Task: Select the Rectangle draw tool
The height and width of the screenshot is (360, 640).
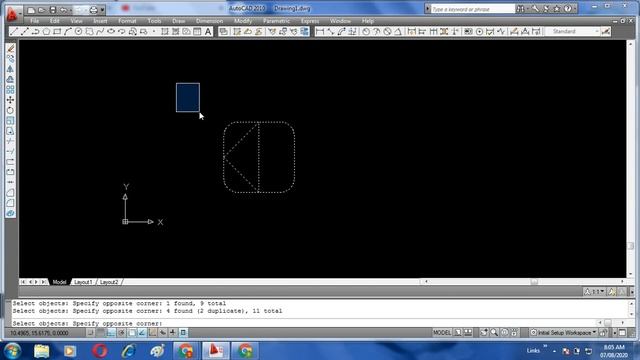Action: pos(57,31)
